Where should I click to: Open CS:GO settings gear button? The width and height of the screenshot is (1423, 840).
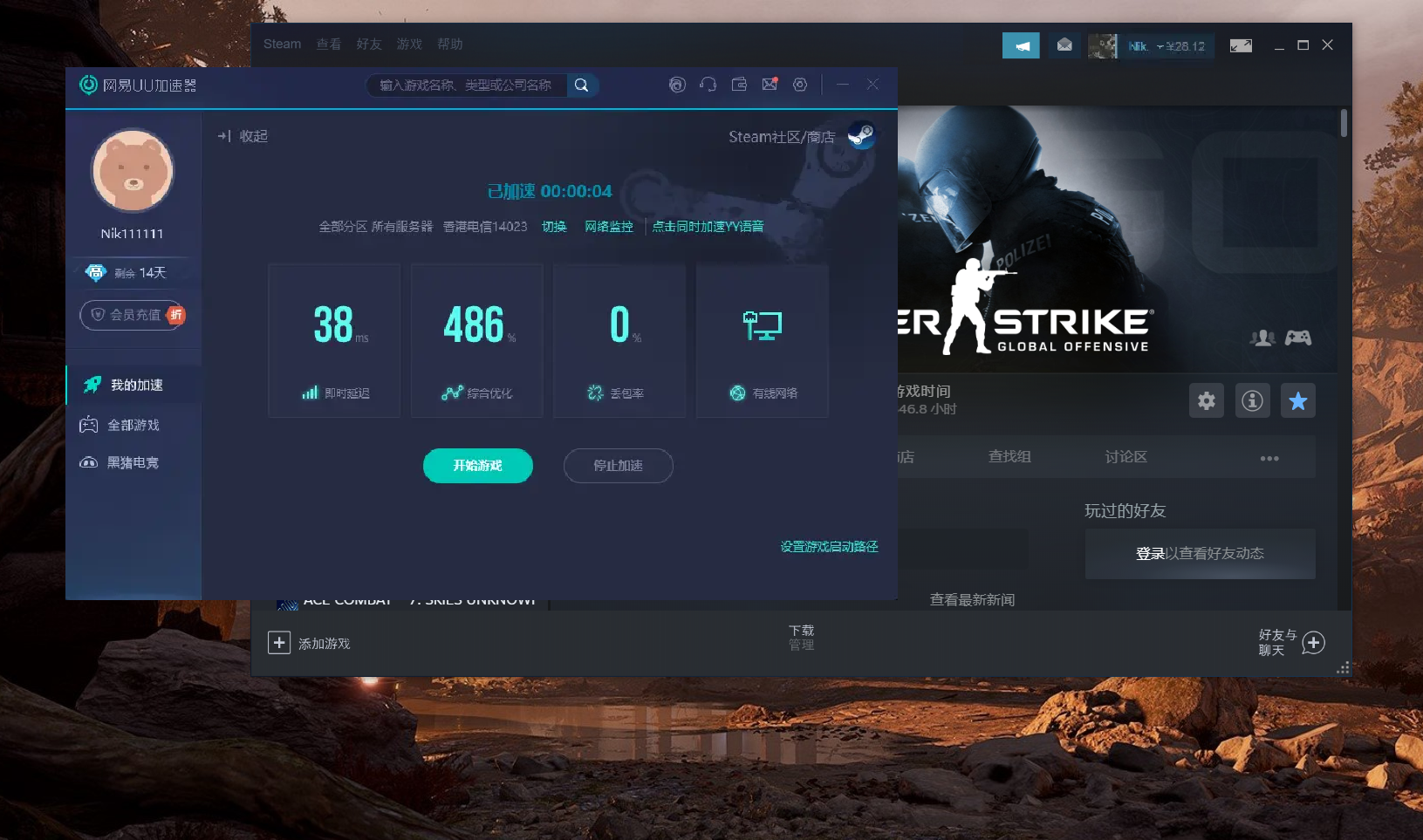point(1207,400)
